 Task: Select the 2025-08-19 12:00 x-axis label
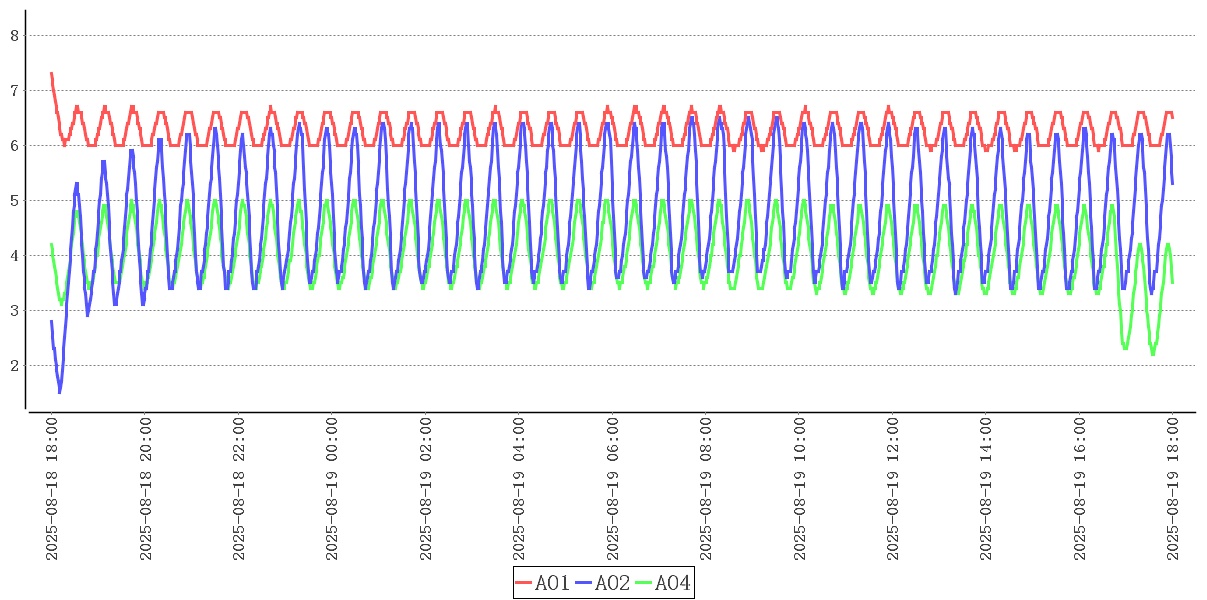pos(893,490)
